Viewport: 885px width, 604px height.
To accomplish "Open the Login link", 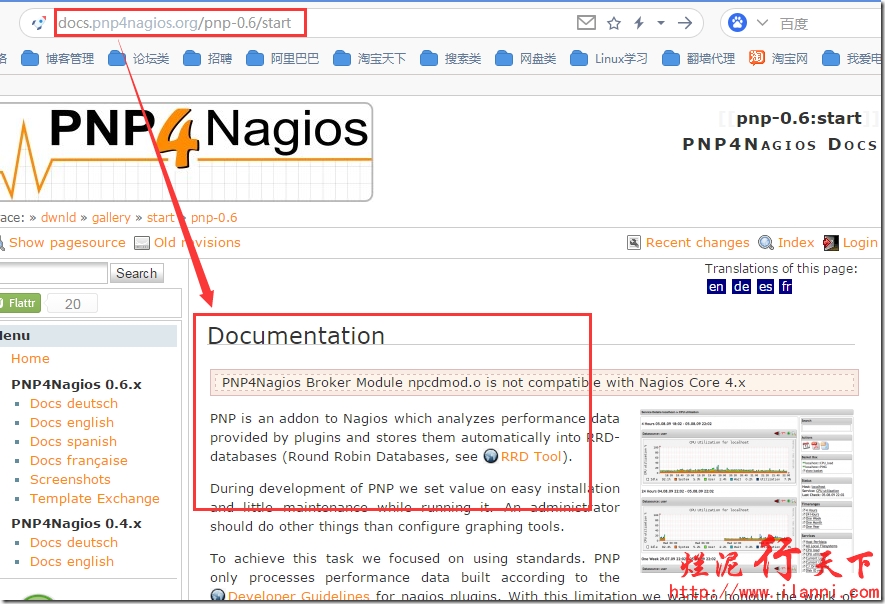I will click(860, 242).
